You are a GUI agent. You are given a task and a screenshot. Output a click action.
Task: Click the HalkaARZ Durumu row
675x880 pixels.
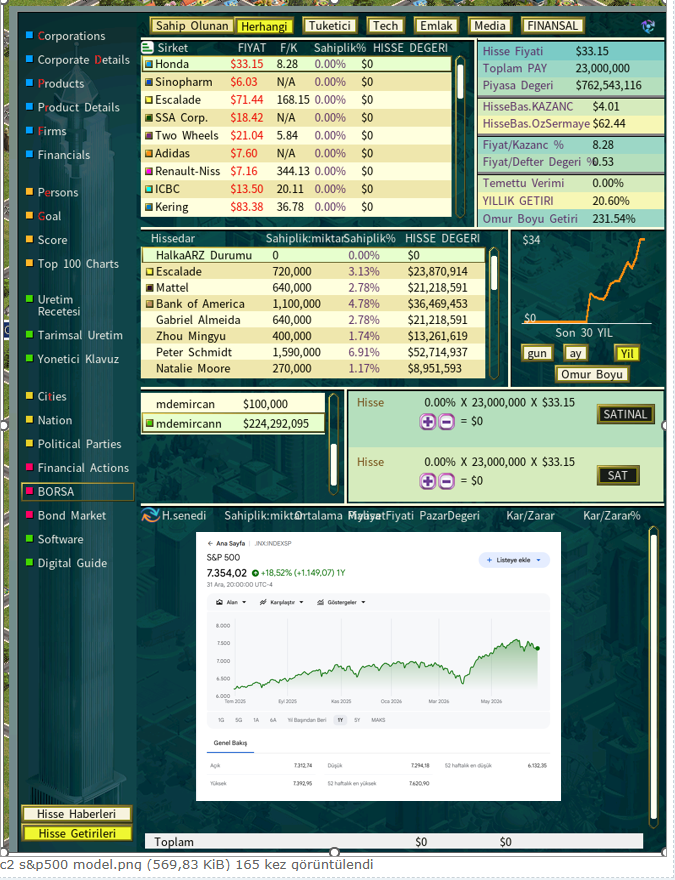pyautogui.click(x=313, y=255)
